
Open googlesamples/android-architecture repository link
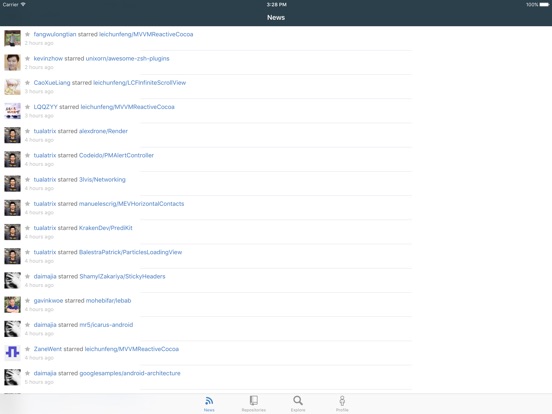click(x=130, y=373)
